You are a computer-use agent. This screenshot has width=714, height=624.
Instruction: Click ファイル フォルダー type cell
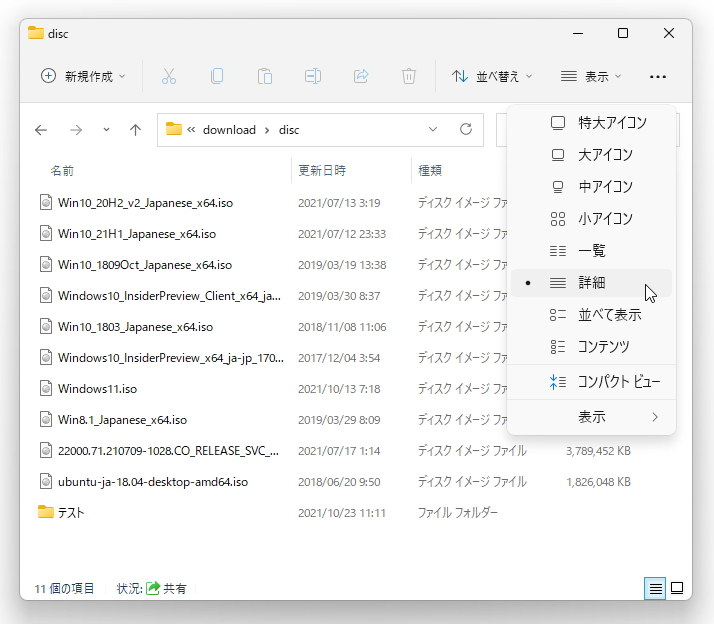click(x=458, y=512)
